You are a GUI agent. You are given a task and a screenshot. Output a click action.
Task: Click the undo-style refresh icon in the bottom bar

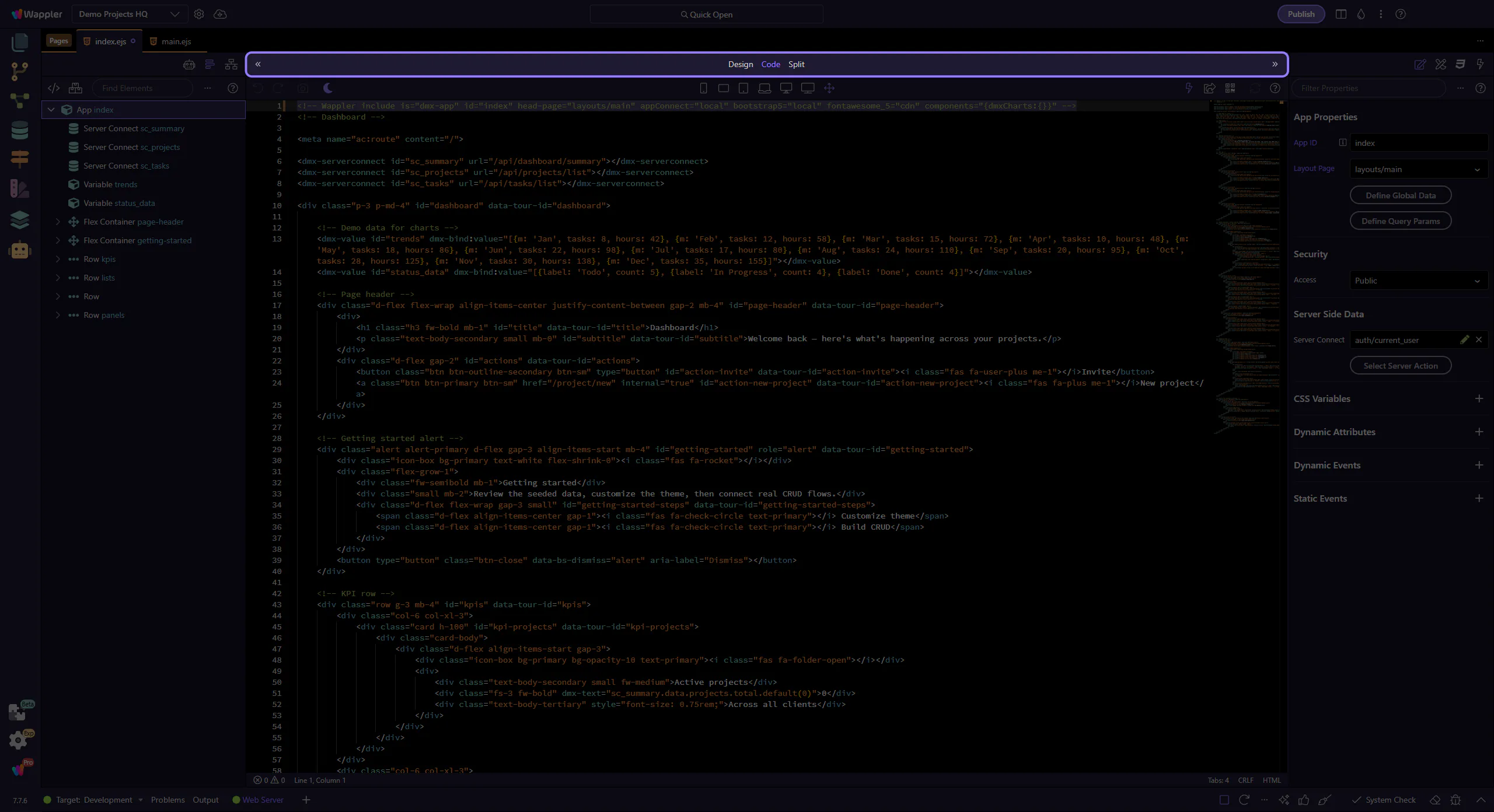click(1244, 800)
